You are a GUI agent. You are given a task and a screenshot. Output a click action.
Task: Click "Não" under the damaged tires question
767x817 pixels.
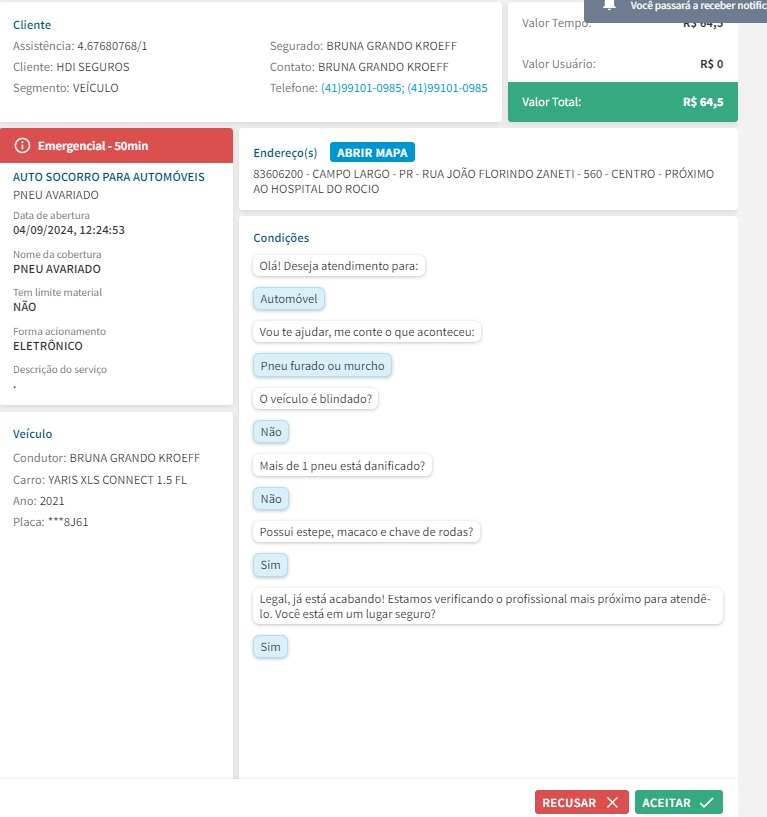click(271, 498)
